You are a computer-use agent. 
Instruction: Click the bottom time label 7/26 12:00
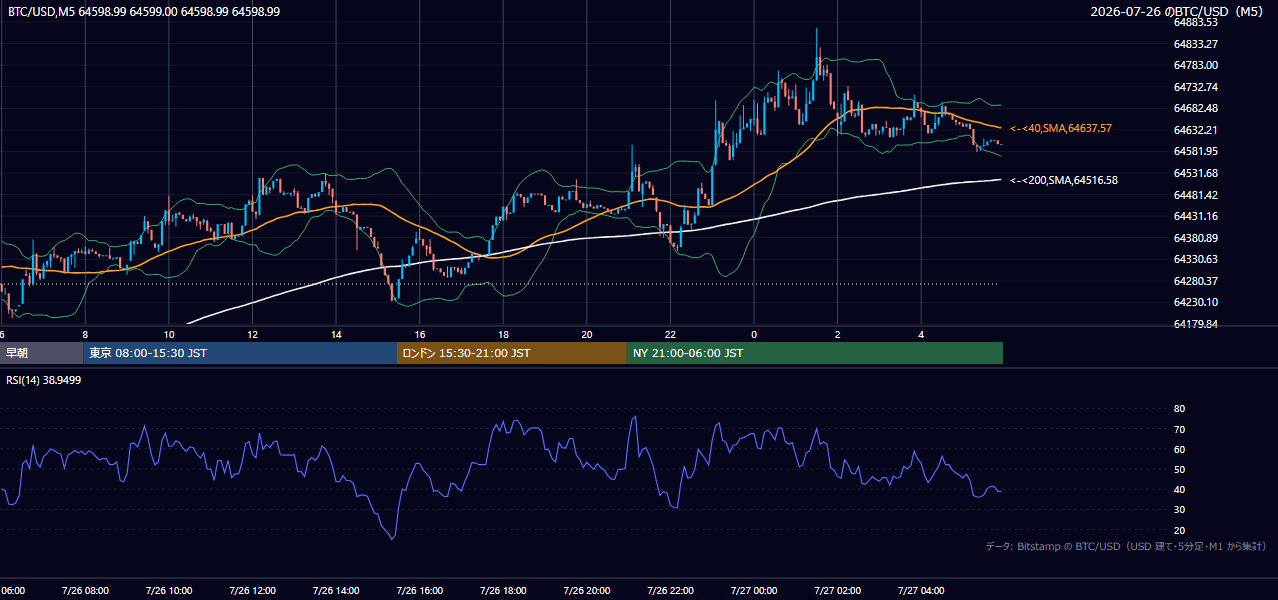click(x=252, y=590)
